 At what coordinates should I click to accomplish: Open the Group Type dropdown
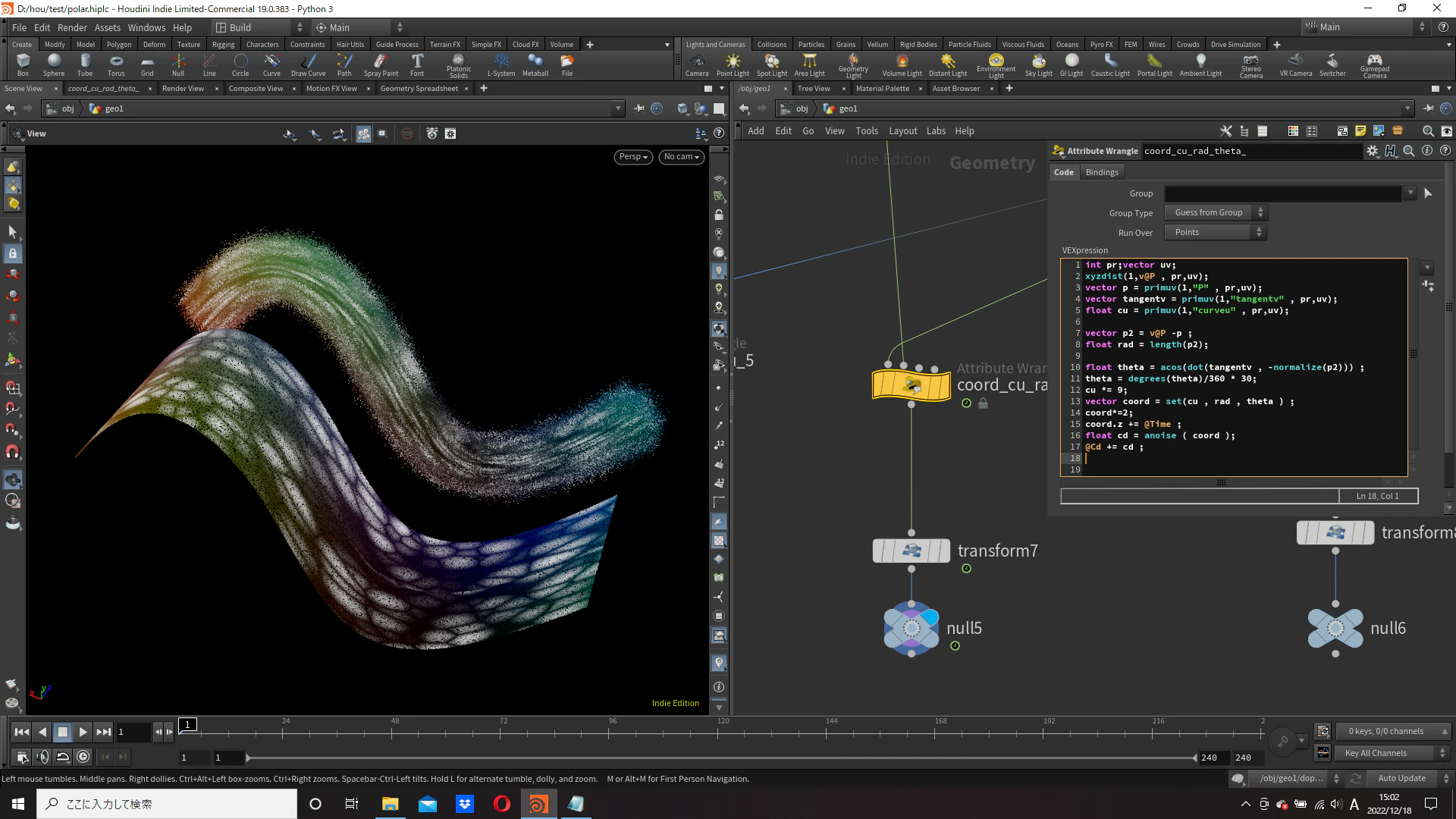point(1216,213)
